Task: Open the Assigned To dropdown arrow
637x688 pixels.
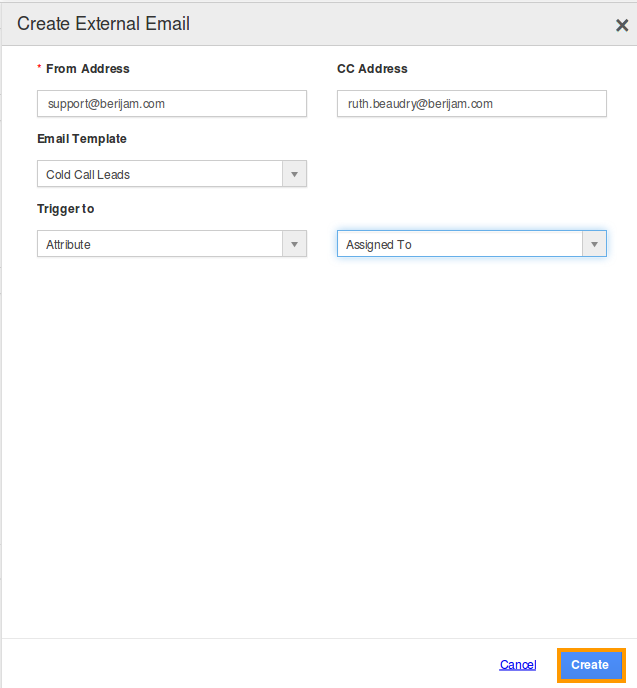Action: coord(594,244)
